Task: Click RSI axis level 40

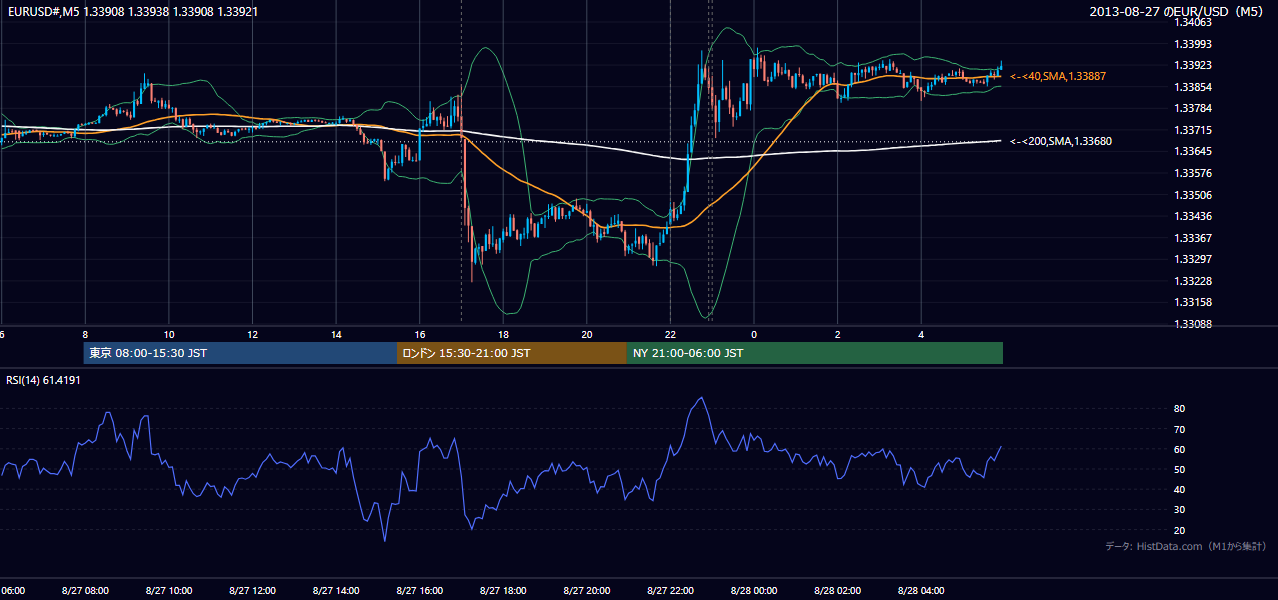Action: pyautogui.click(x=1180, y=490)
